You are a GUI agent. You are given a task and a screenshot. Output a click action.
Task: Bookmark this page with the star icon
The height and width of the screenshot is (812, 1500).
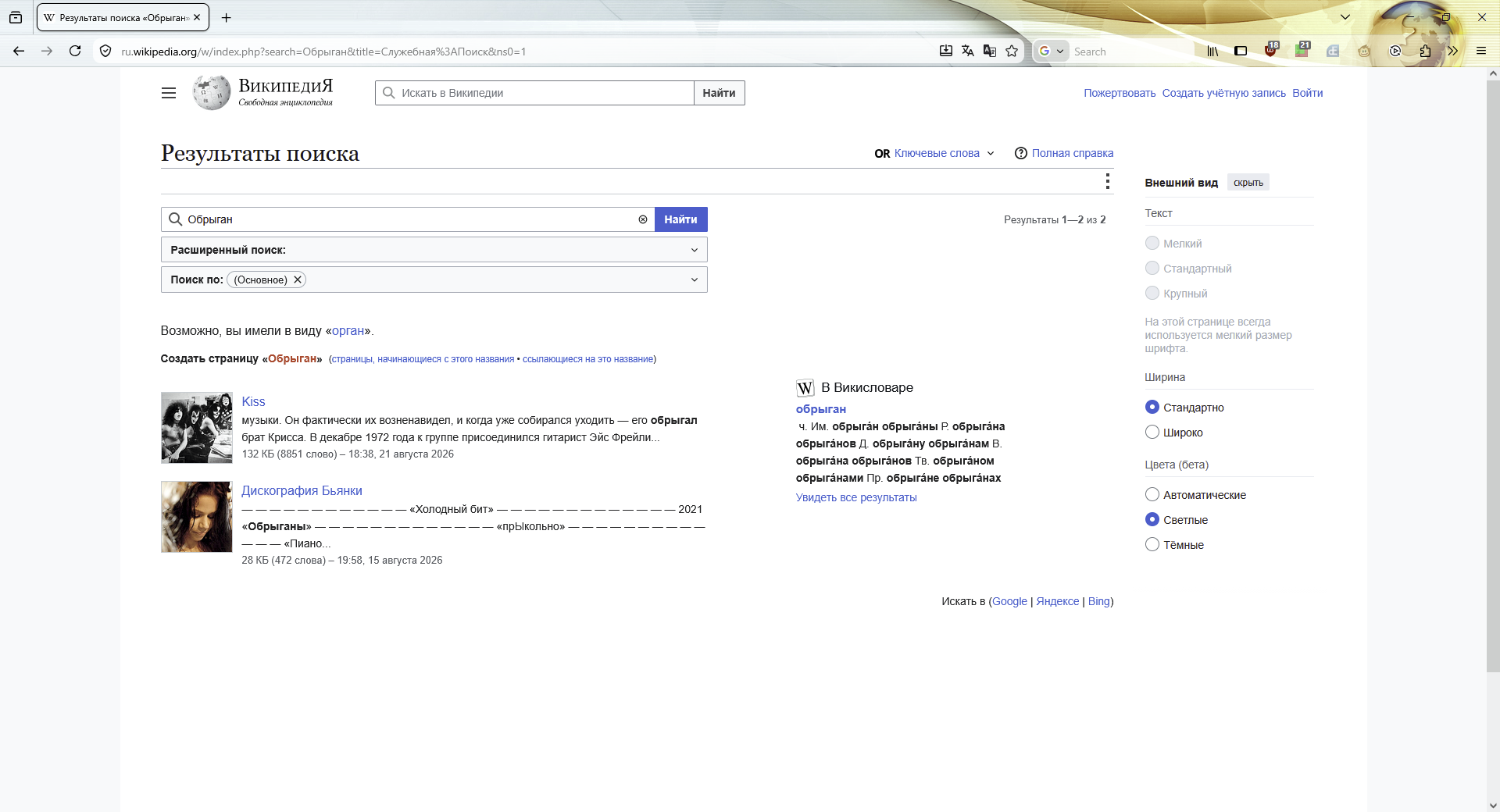point(1012,52)
